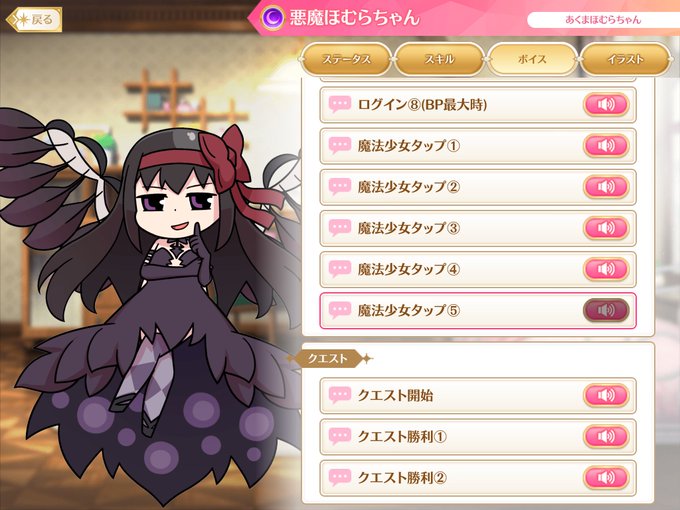Select the 魔法少女タップ⑤ list row
This screenshot has width=680, height=510.
click(x=478, y=311)
